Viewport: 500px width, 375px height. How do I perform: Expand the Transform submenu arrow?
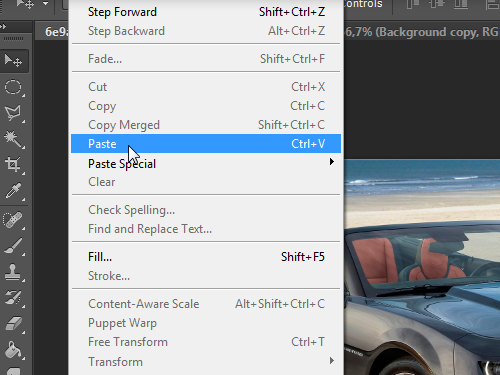point(331,361)
